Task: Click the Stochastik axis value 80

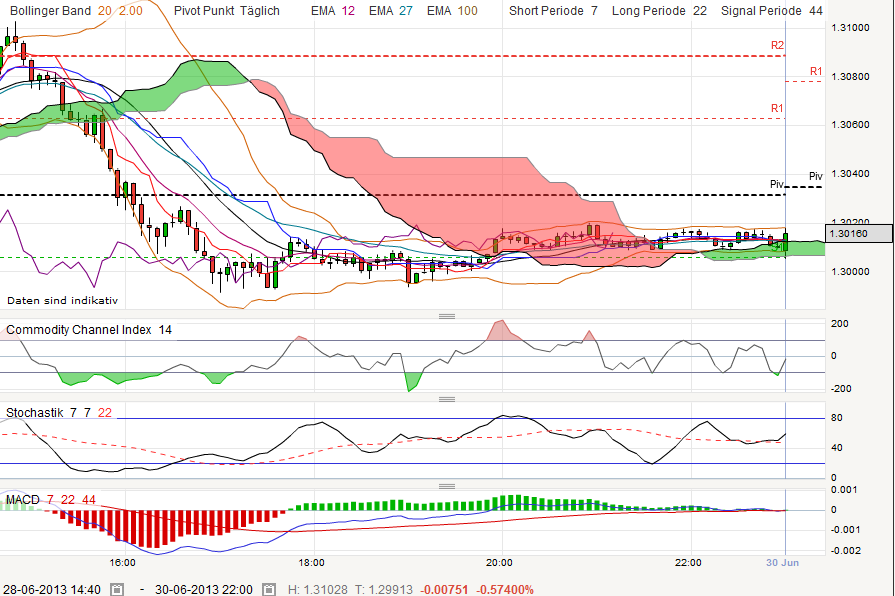Action: tap(837, 418)
